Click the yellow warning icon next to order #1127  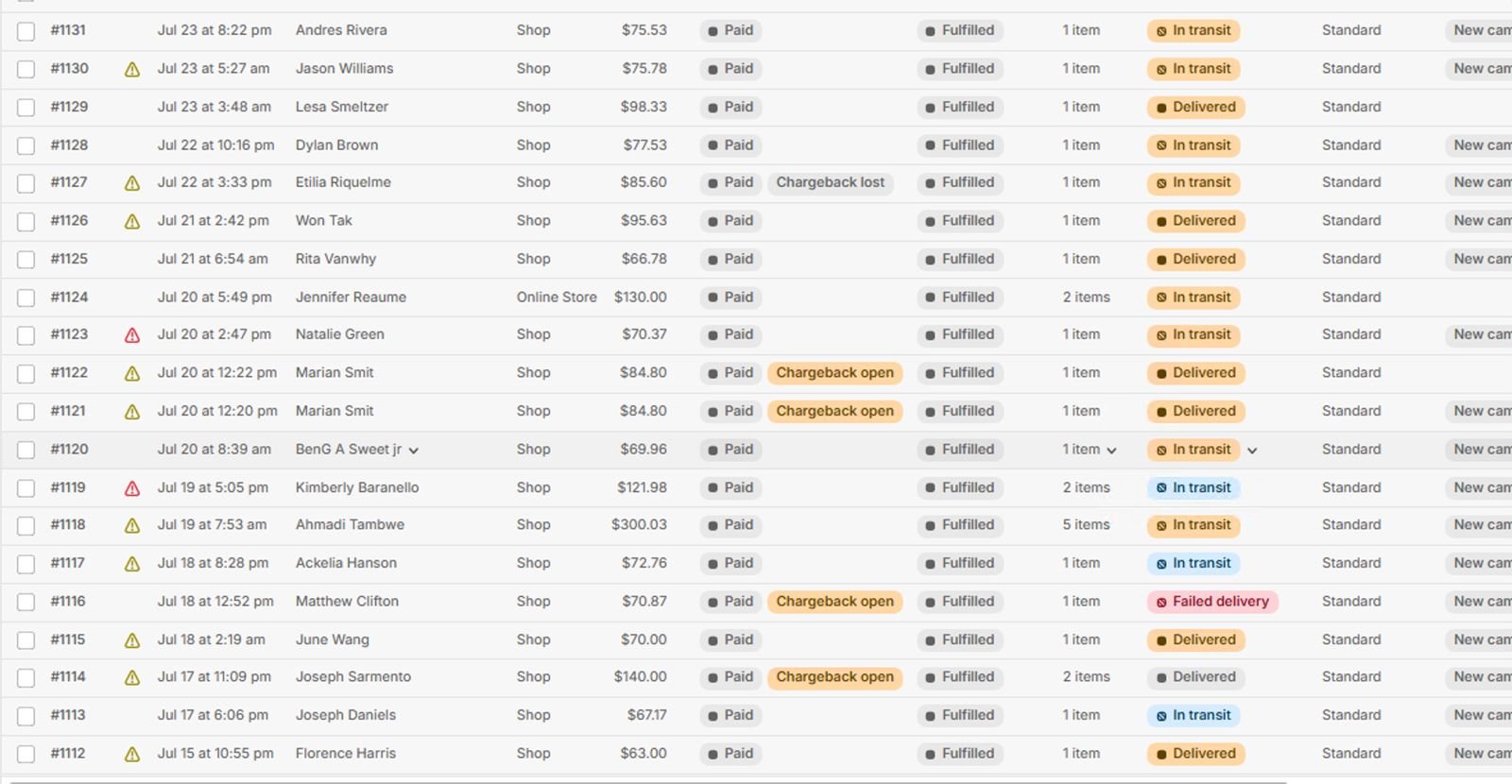pyautogui.click(x=132, y=183)
